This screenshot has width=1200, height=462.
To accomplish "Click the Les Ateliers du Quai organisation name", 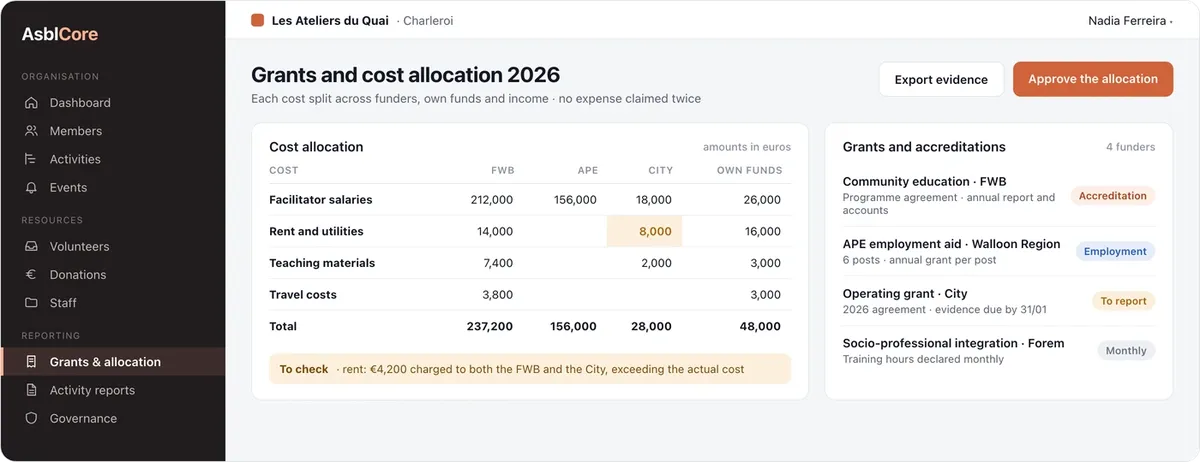I will [x=330, y=20].
